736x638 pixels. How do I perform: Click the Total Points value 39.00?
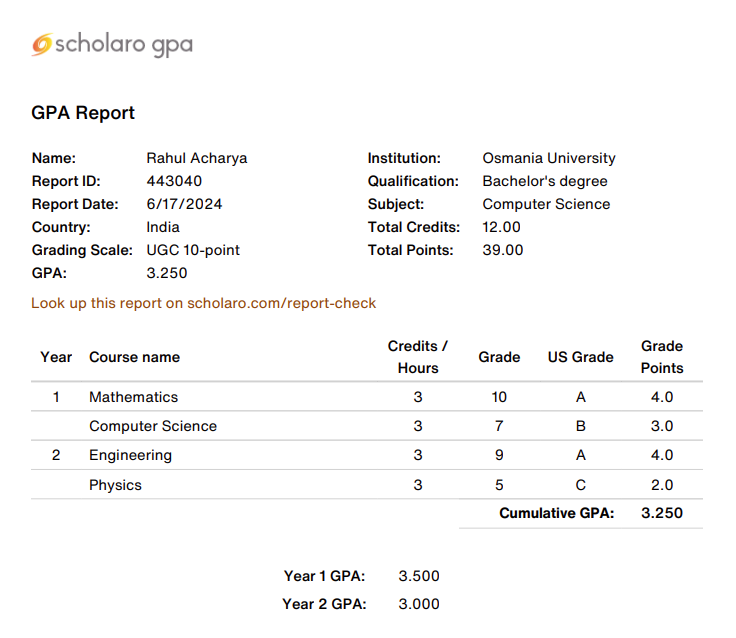(x=502, y=250)
